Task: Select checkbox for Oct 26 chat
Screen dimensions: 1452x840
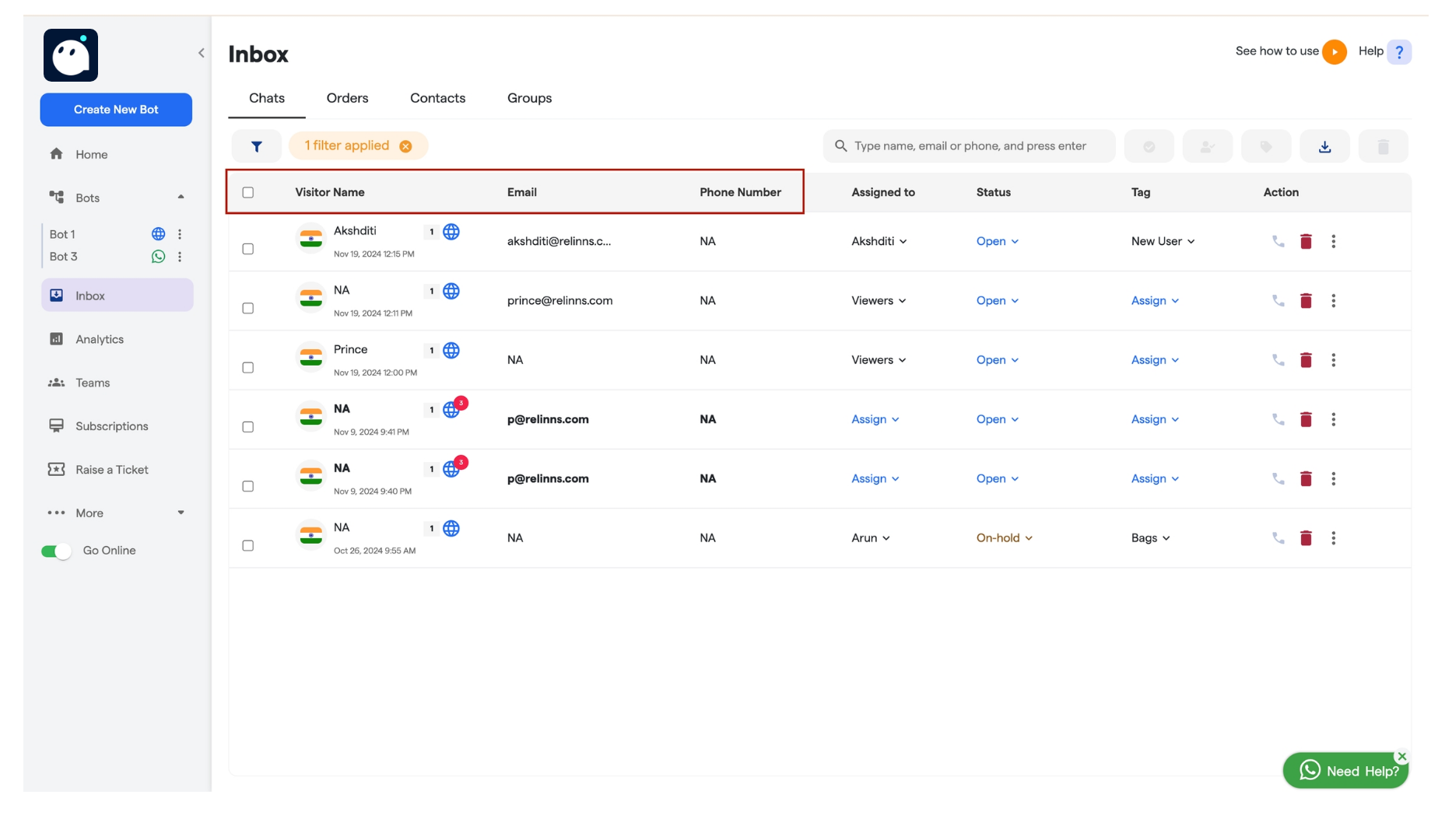Action: click(x=248, y=545)
